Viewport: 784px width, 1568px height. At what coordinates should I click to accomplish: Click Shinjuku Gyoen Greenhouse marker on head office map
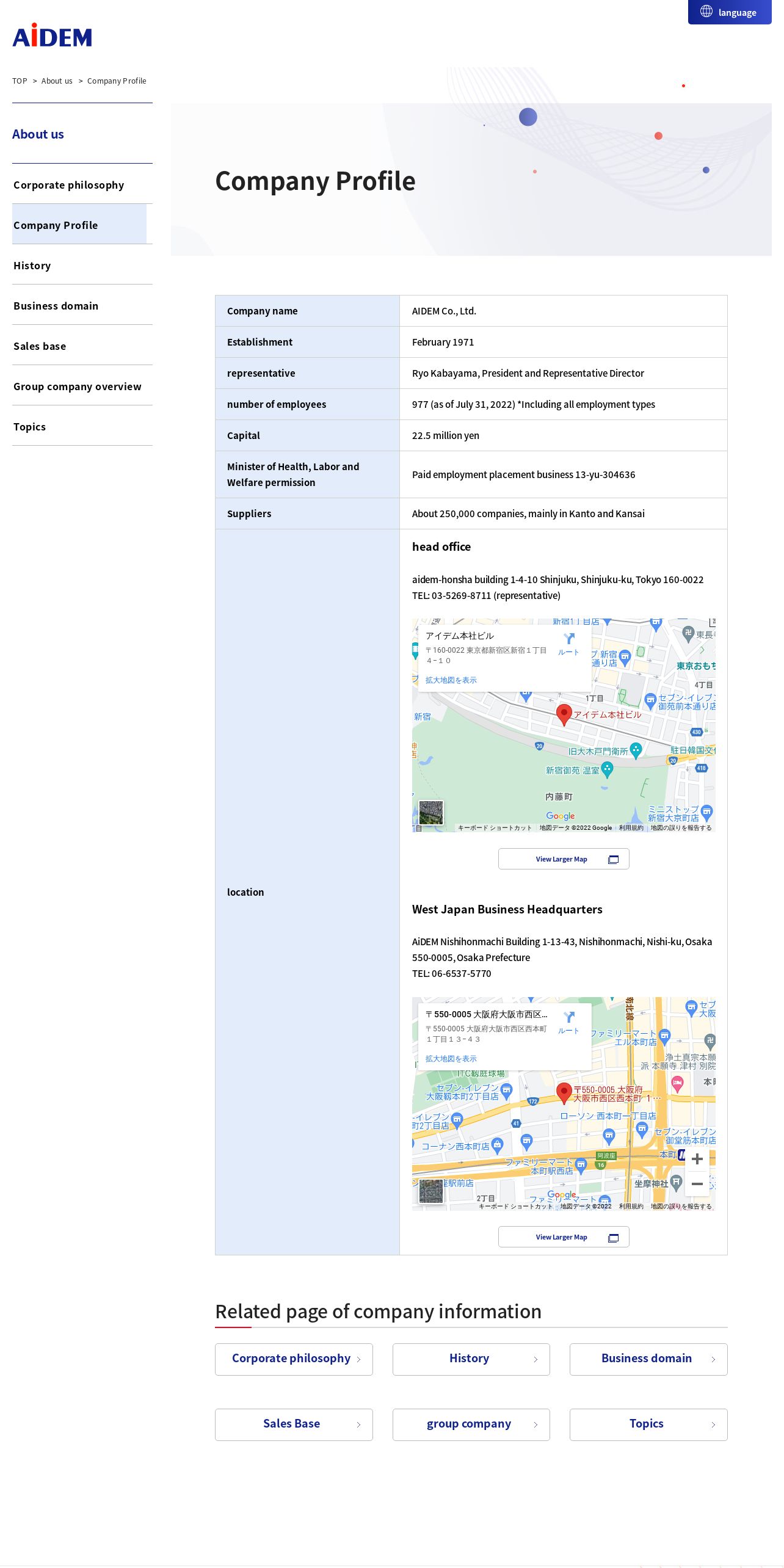pyautogui.click(x=607, y=769)
